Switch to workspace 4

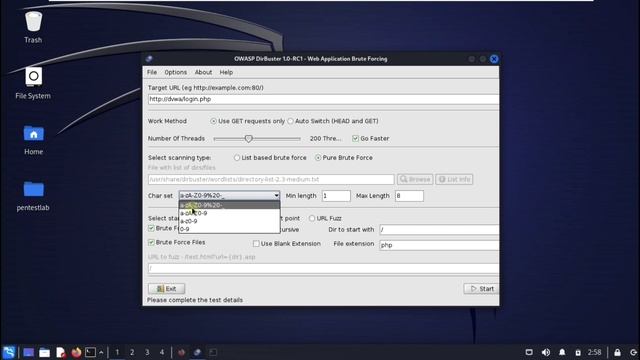click(162, 352)
